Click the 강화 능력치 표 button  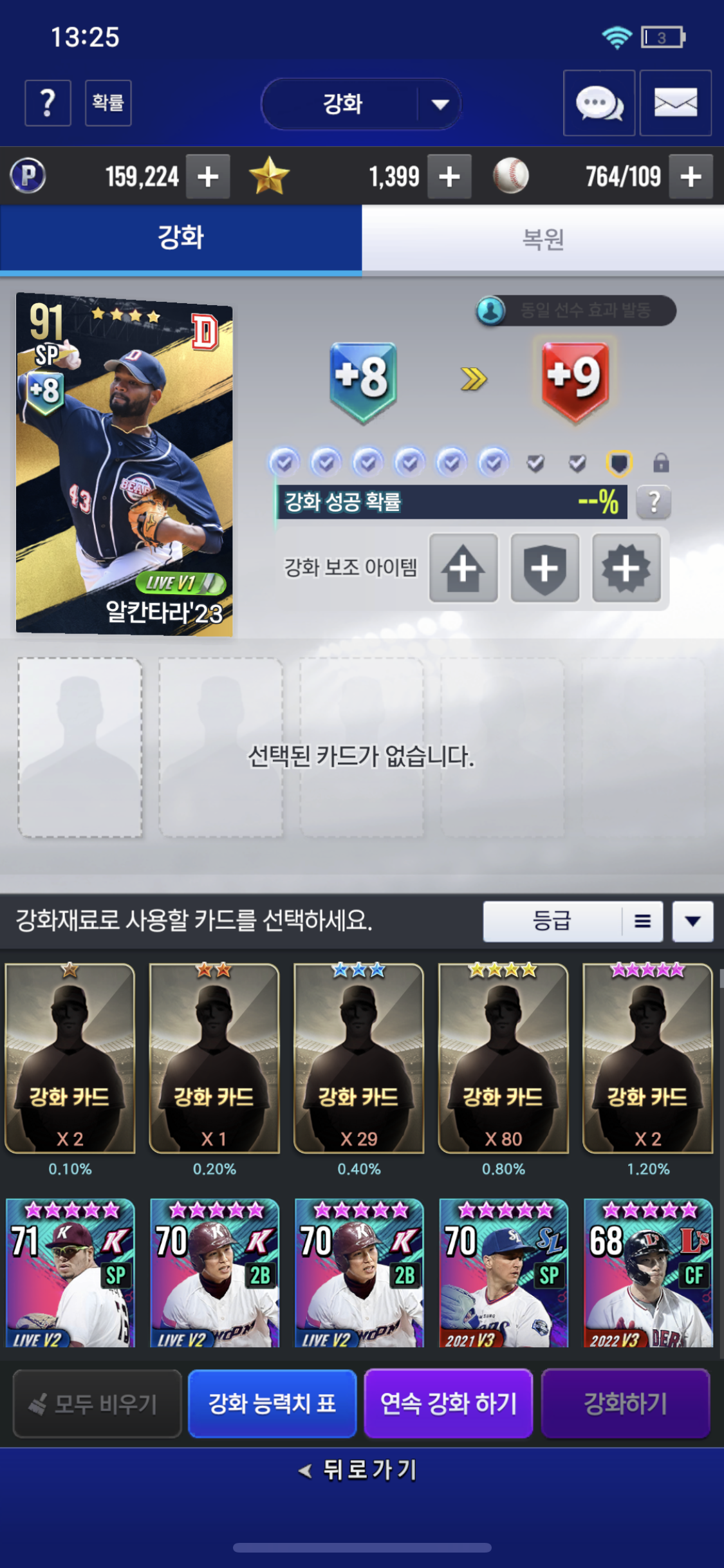[272, 1403]
